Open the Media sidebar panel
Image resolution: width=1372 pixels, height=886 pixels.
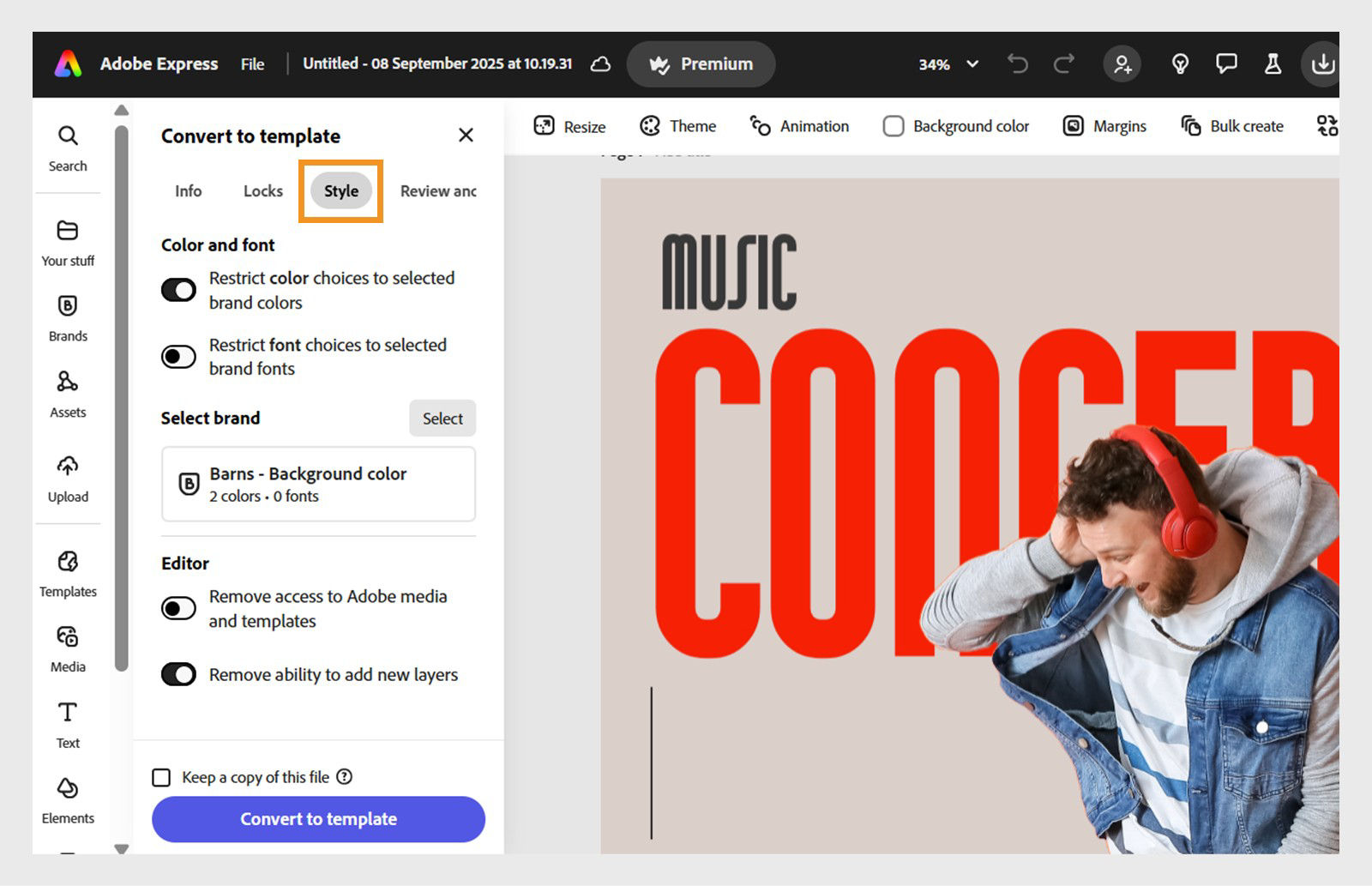coord(68,649)
